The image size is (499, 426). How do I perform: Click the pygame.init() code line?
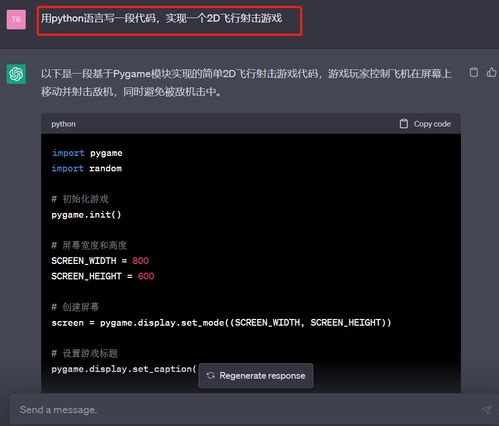pyautogui.click(x=86, y=215)
